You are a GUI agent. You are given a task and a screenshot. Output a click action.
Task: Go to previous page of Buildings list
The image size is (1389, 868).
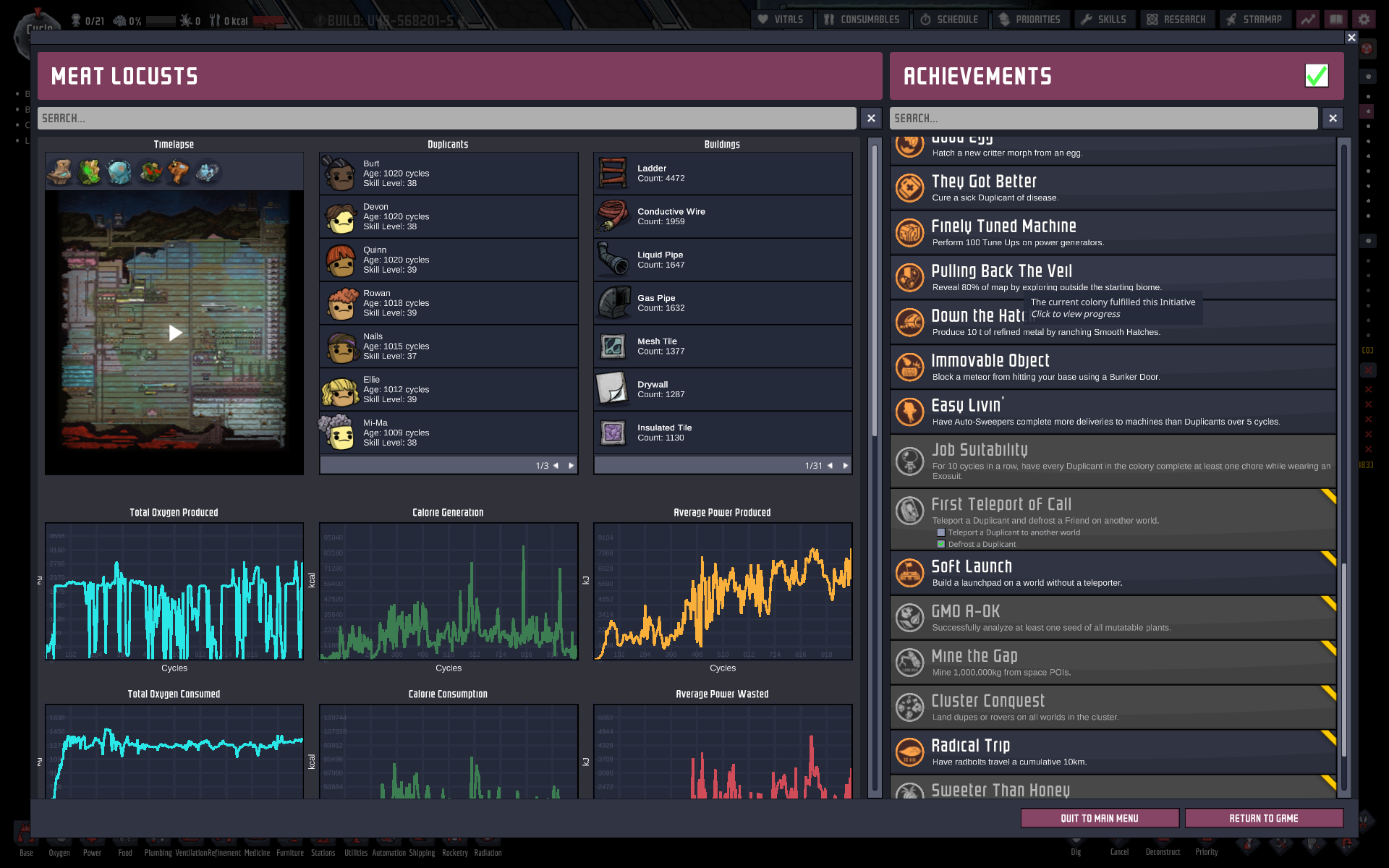[830, 466]
